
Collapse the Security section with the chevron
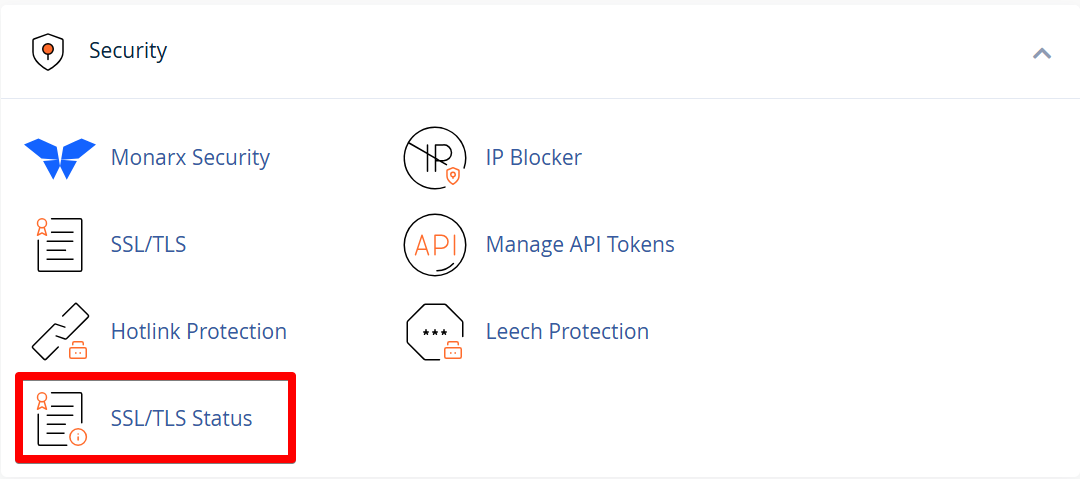point(1041,53)
